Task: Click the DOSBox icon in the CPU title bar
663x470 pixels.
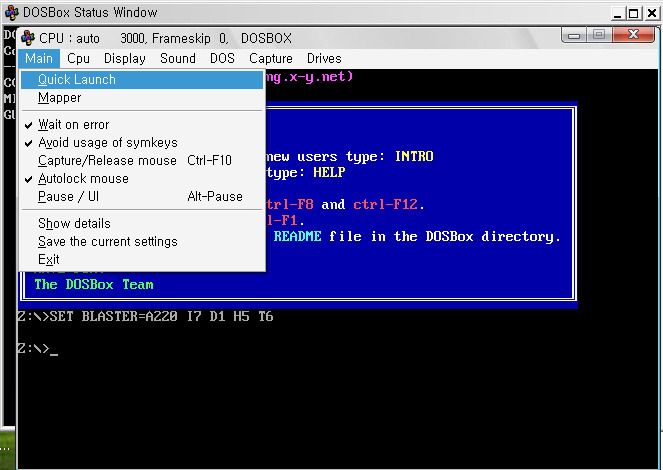Action: pos(28,38)
